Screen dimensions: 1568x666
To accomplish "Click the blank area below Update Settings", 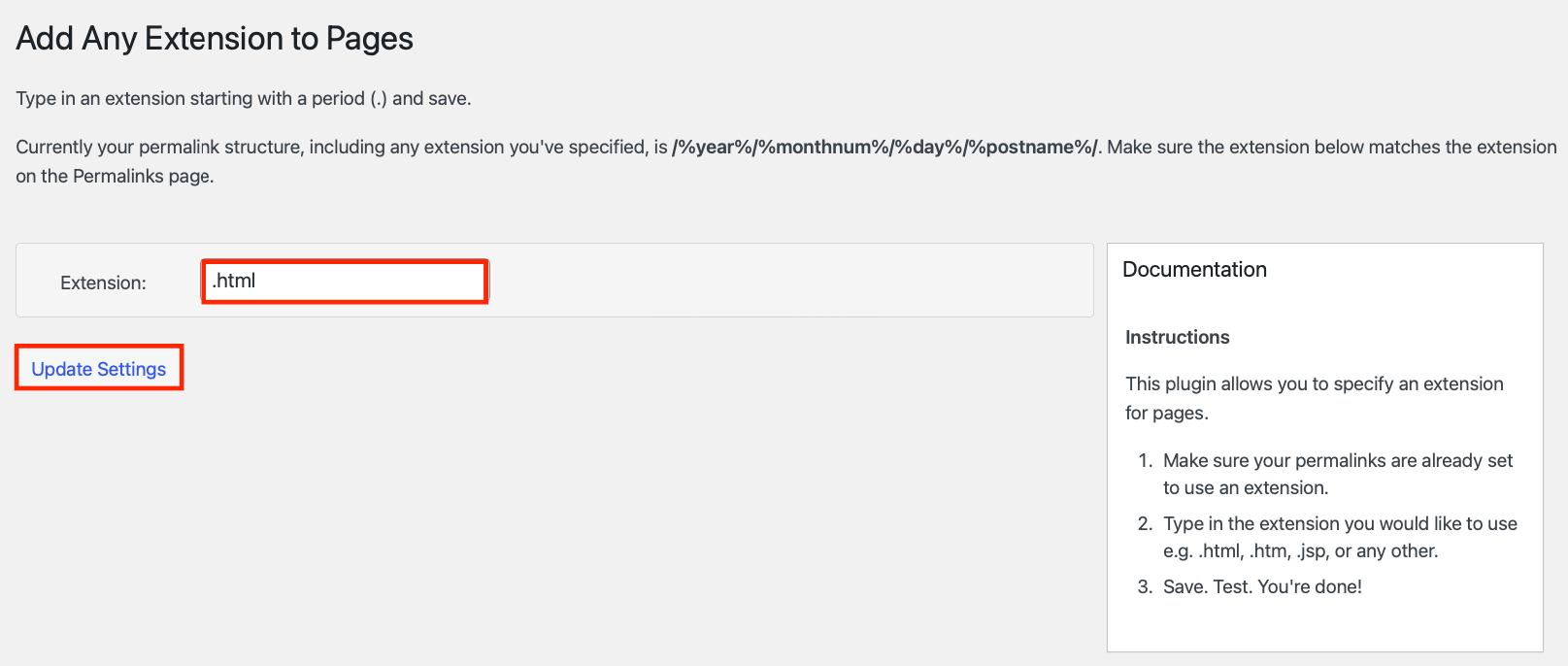I will [x=485, y=485].
